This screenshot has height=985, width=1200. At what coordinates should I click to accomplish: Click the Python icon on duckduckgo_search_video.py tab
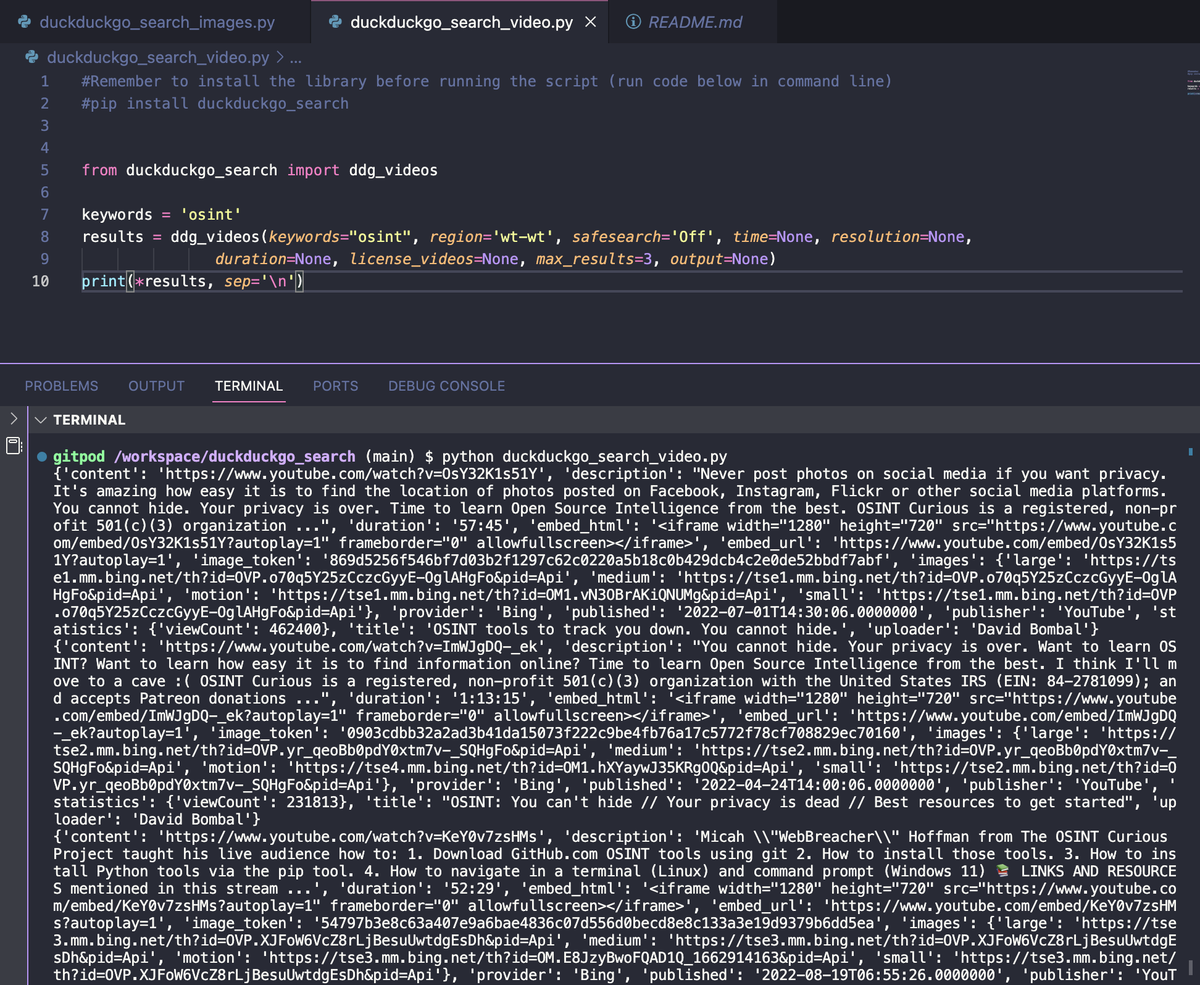click(x=334, y=20)
